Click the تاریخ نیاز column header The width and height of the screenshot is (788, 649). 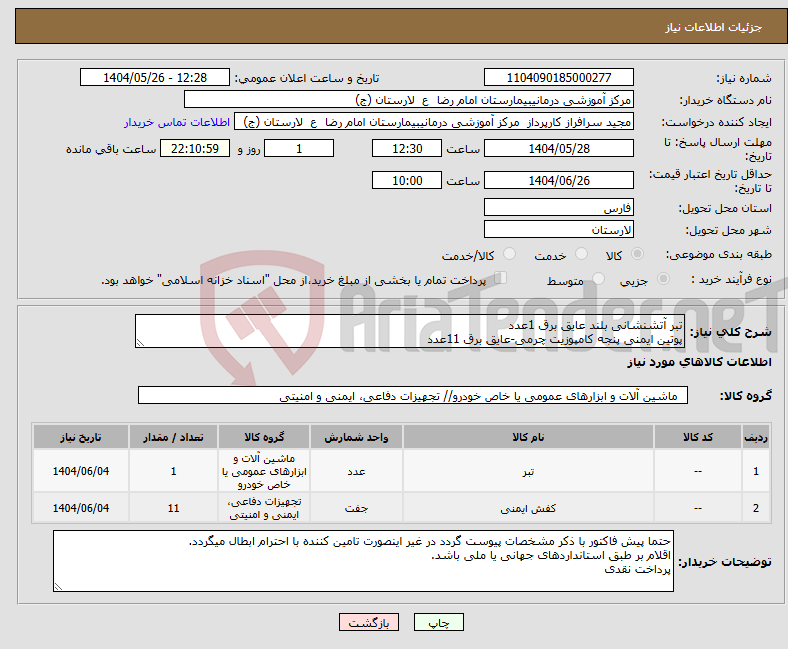pyautogui.click(x=81, y=437)
